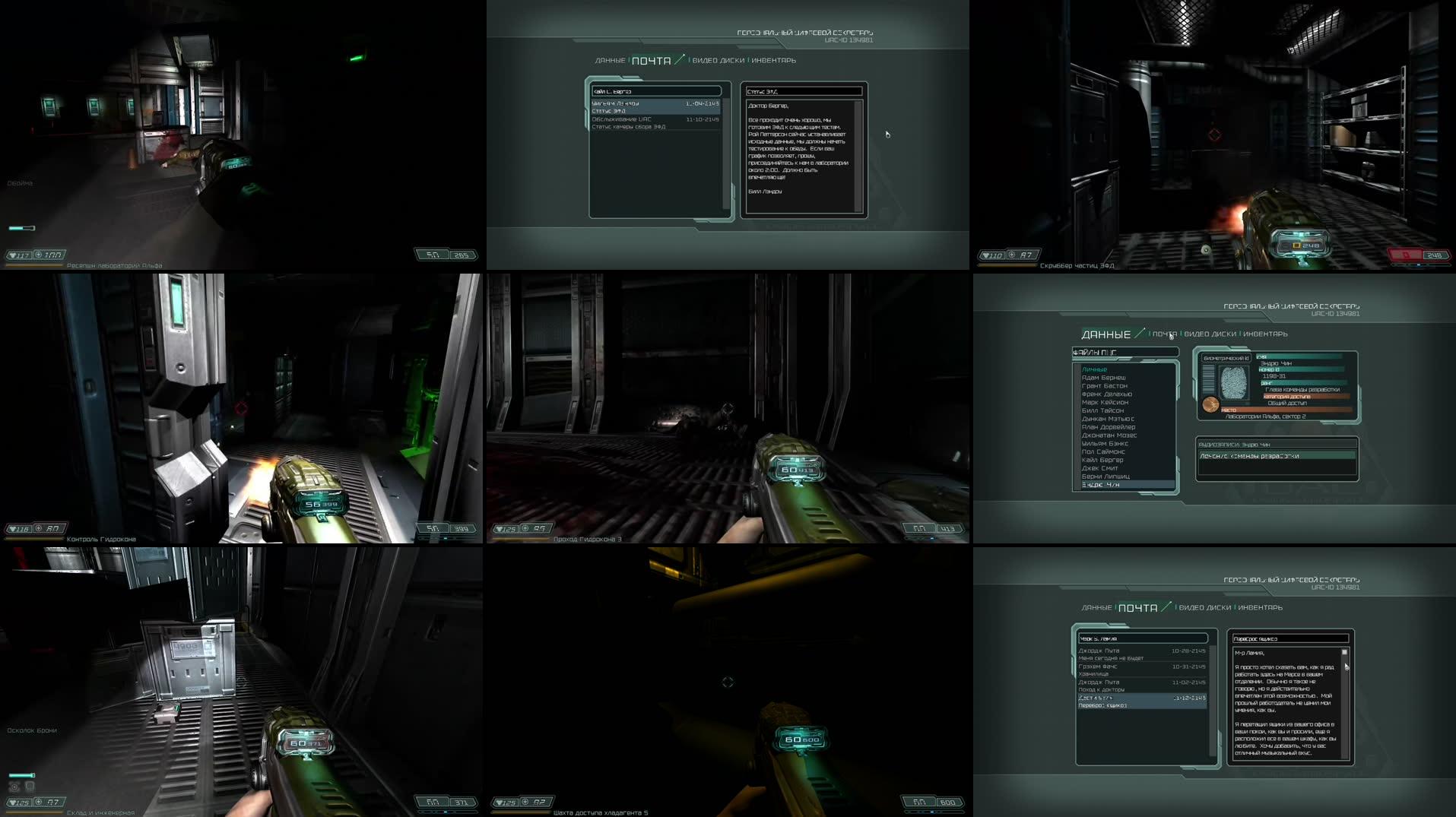Click the Личные heading in file list
1456x817 pixels.
tap(1094, 369)
